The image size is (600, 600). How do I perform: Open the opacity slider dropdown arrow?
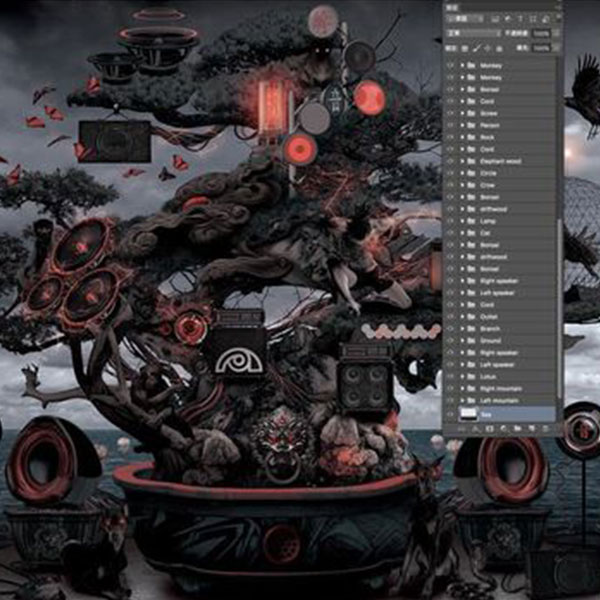pos(556,34)
